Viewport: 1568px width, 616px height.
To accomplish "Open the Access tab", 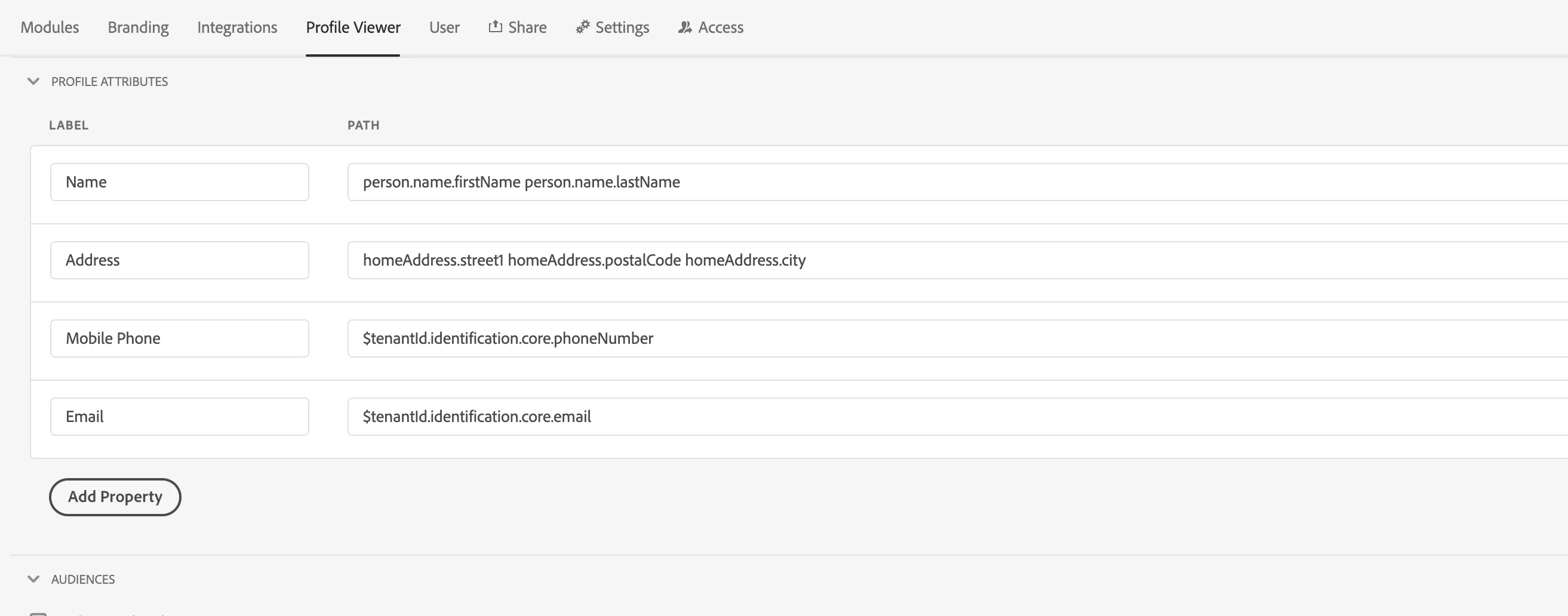I will tap(711, 27).
